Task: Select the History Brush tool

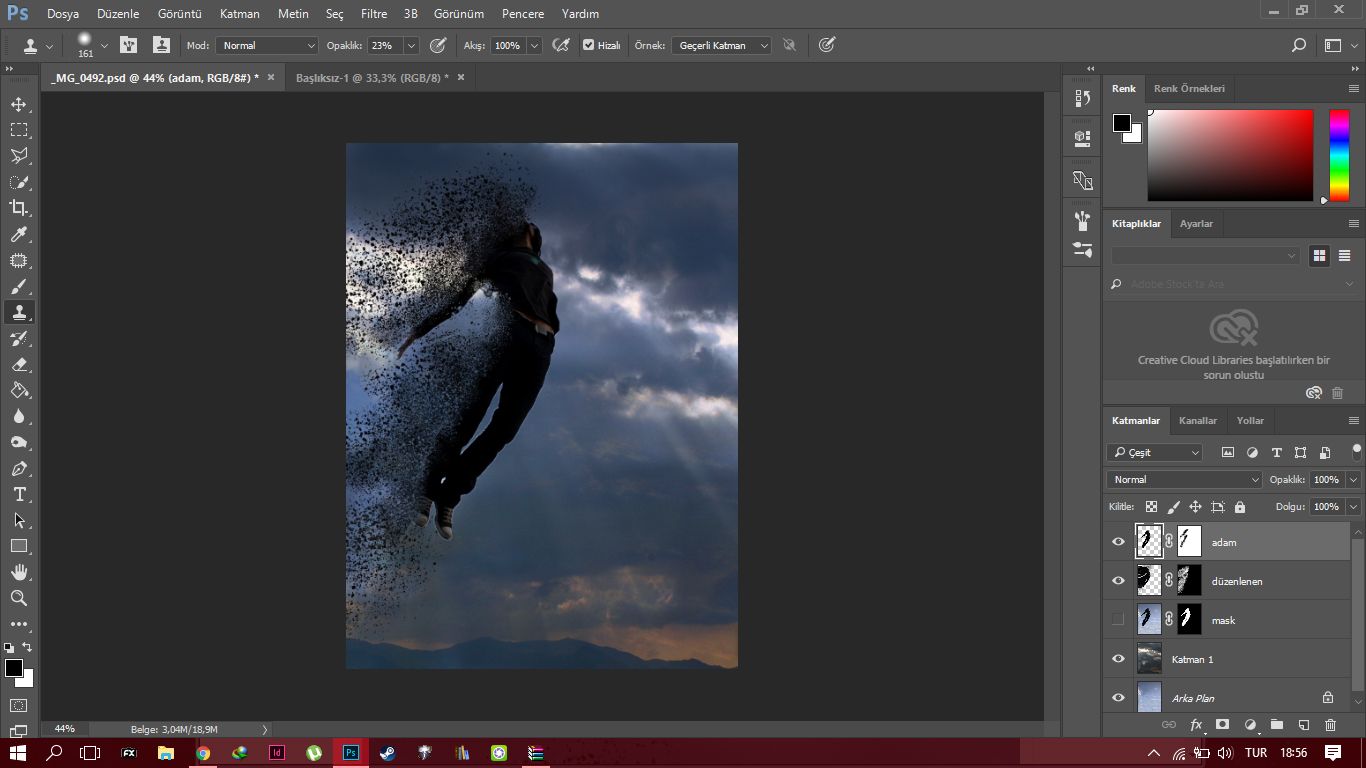Action: coord(19,338)
